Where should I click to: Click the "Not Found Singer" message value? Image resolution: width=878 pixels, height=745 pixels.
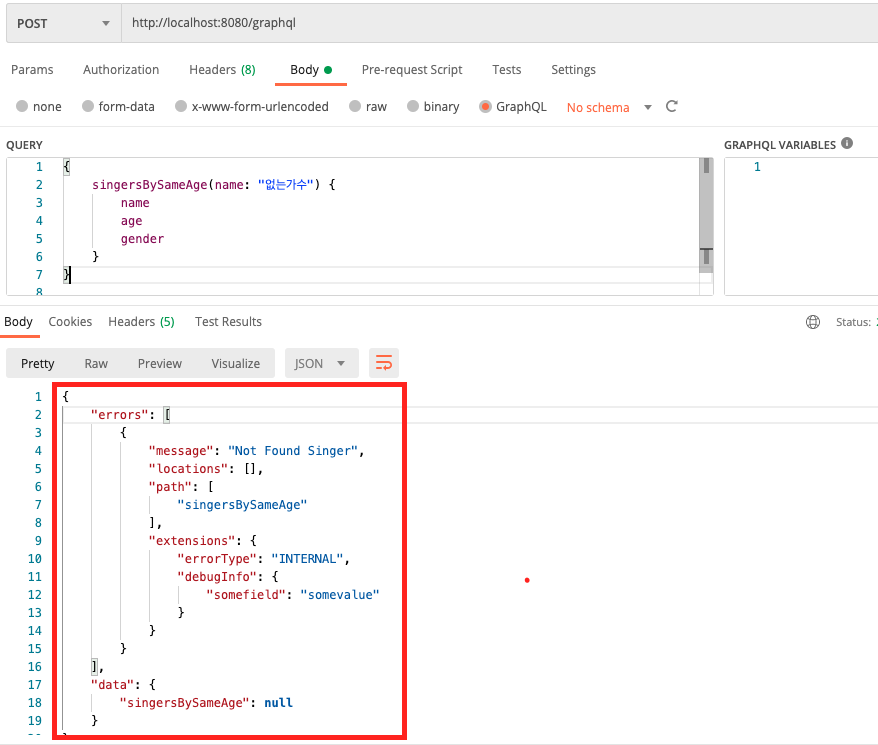pos(293,451)
